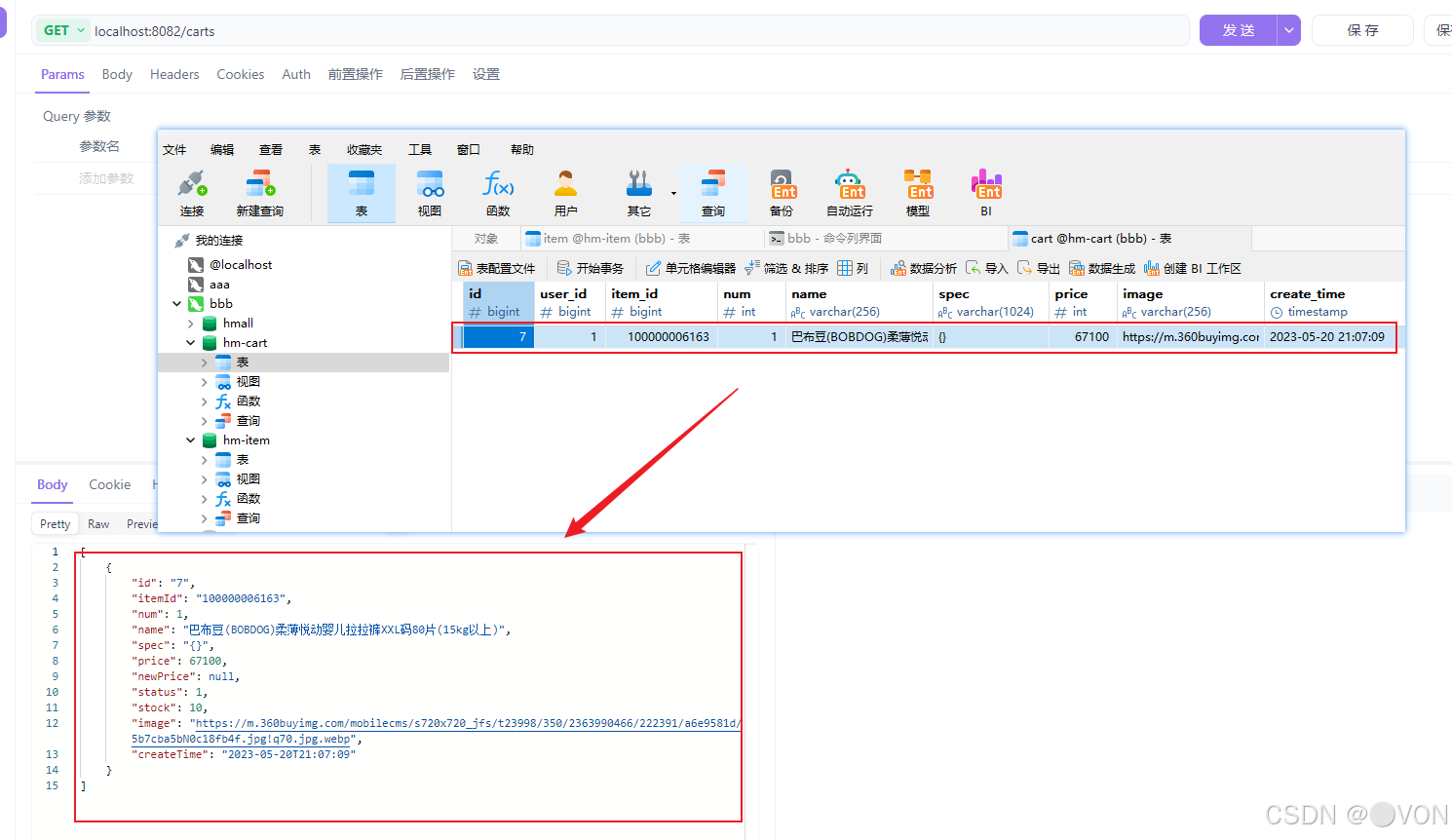The height and width of the screenshot is (840, 1452).
Task: Expand 函数 under hm-cart
Action: click(204, 401)
